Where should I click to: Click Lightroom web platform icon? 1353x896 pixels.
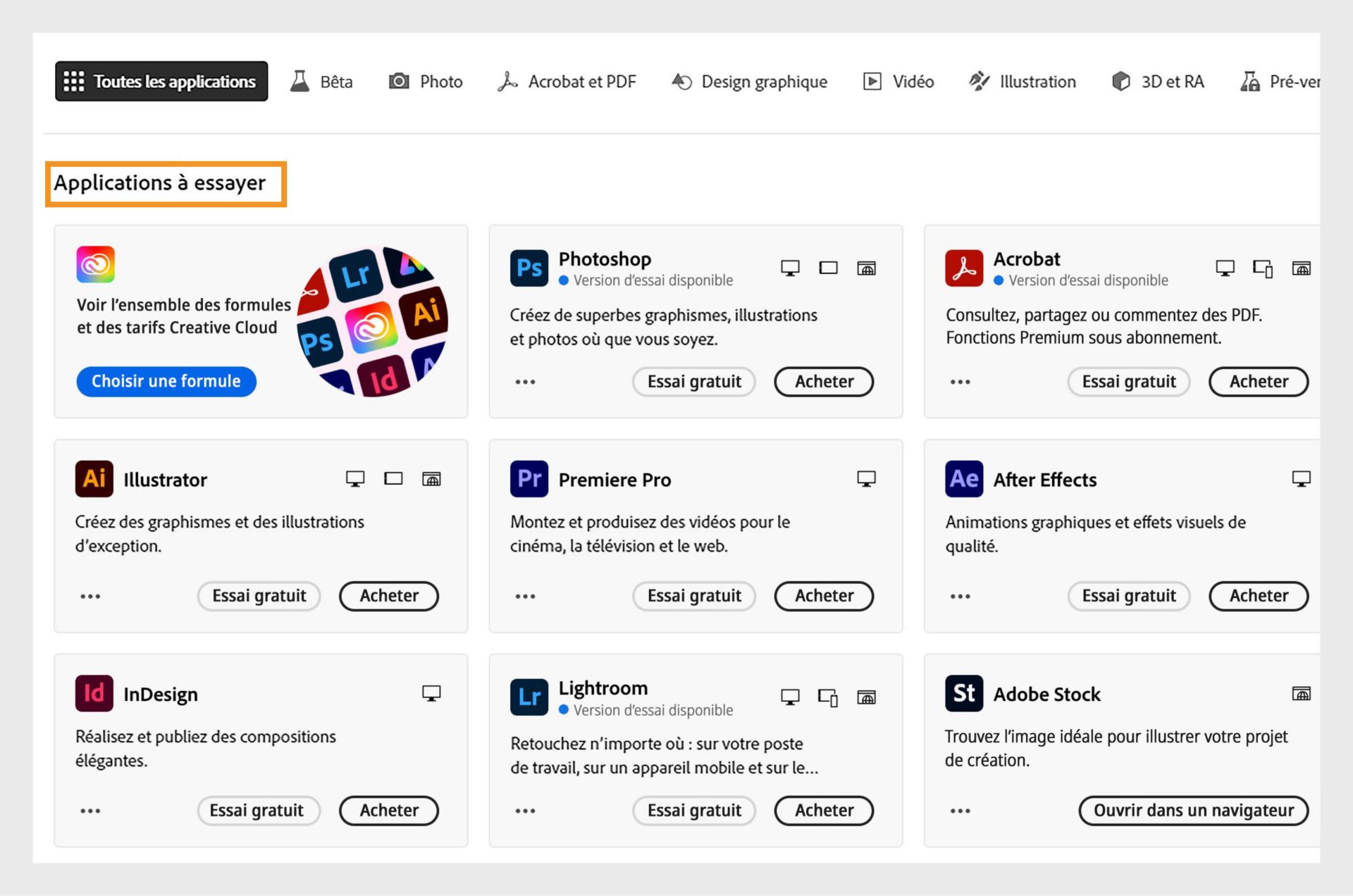[867, 697]
